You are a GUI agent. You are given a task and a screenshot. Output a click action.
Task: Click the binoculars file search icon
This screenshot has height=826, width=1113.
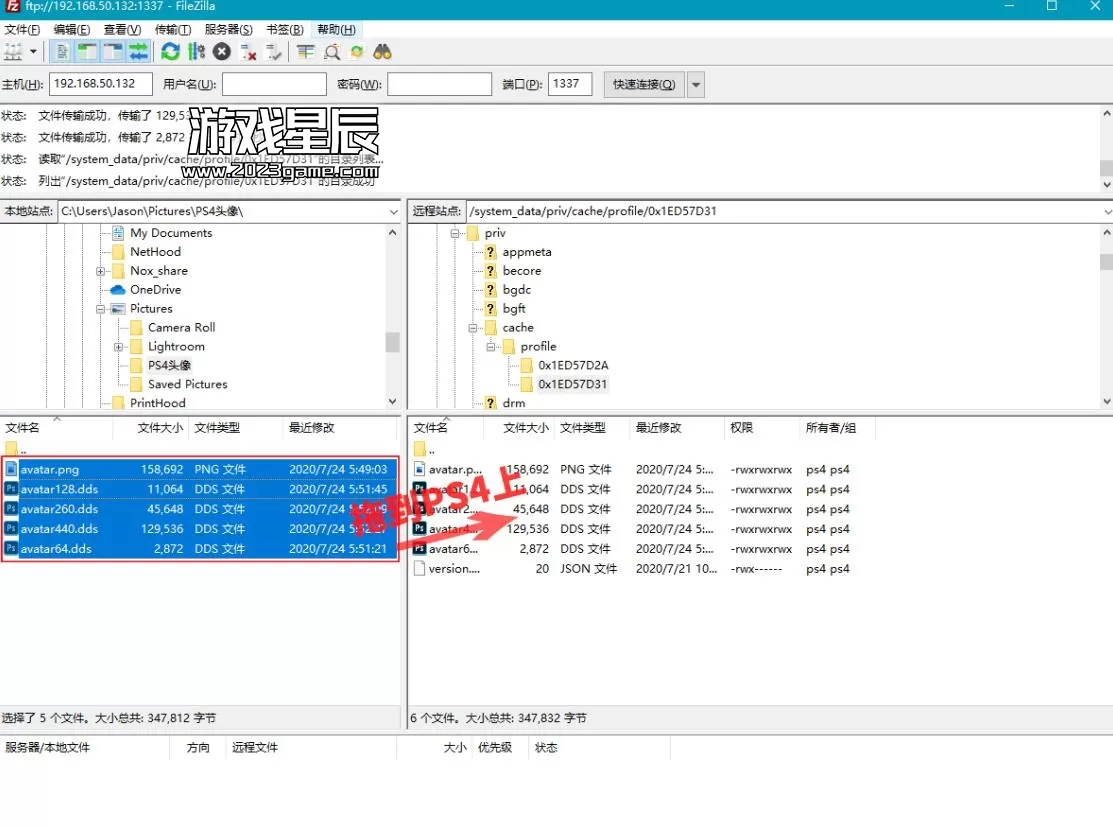(383, 51)
